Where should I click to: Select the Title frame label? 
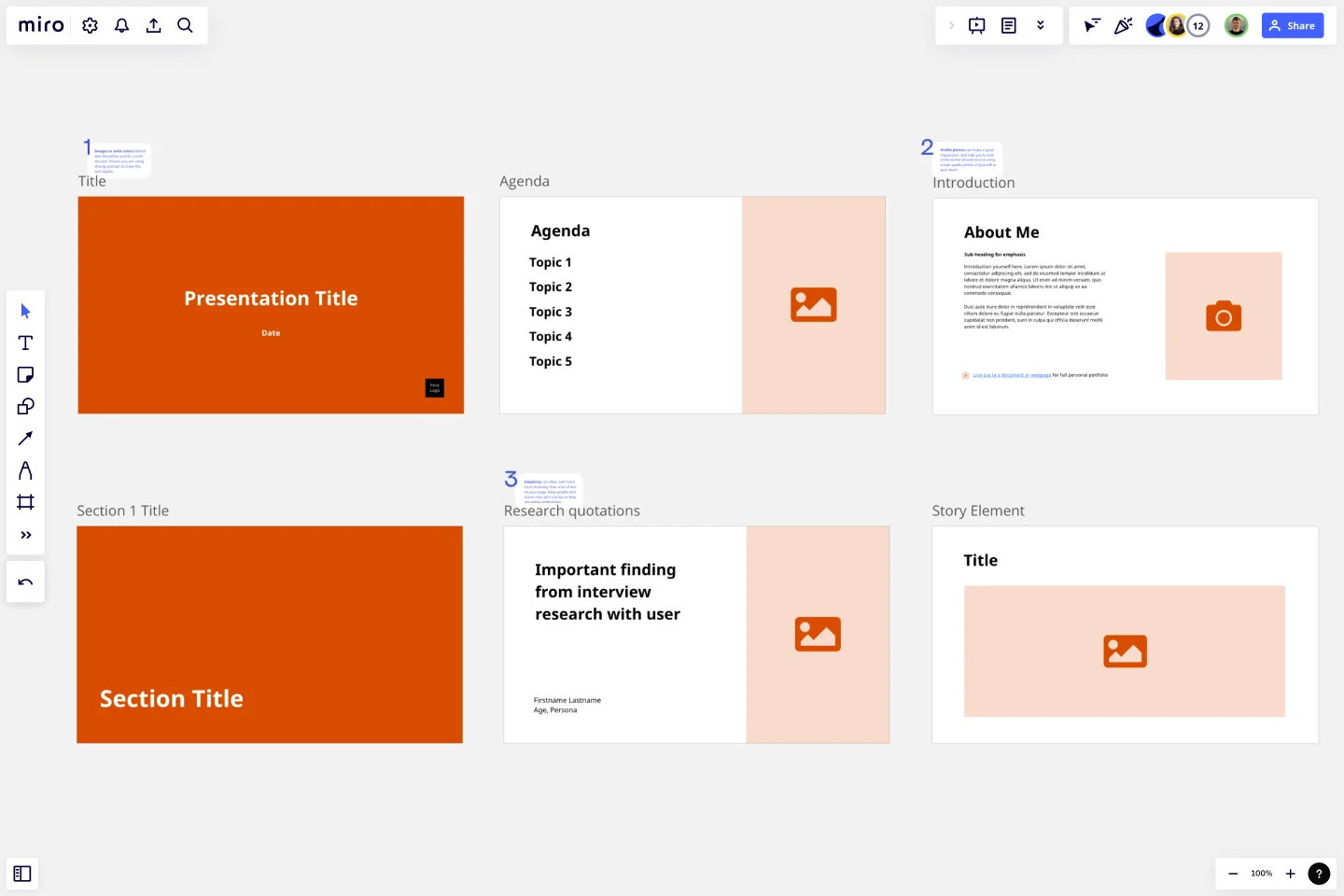91,181
